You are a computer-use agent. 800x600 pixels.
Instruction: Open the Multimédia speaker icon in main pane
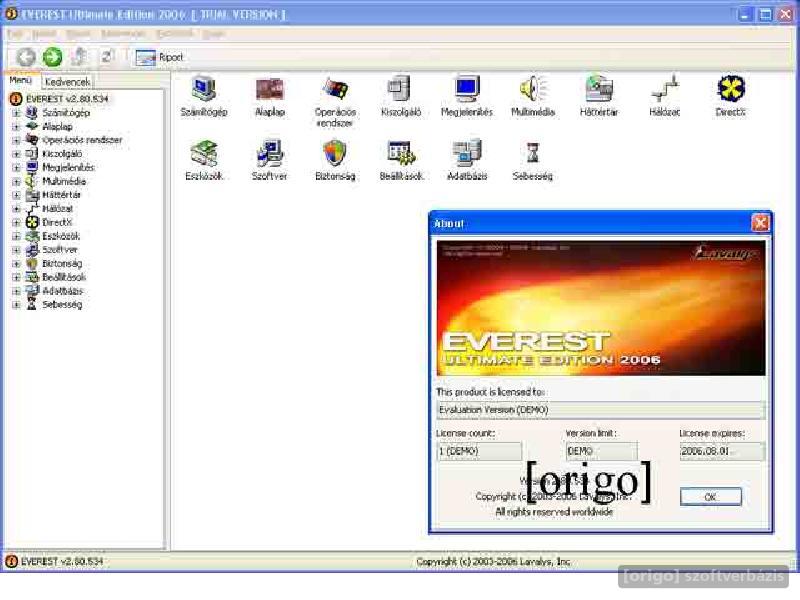point(533,96)
